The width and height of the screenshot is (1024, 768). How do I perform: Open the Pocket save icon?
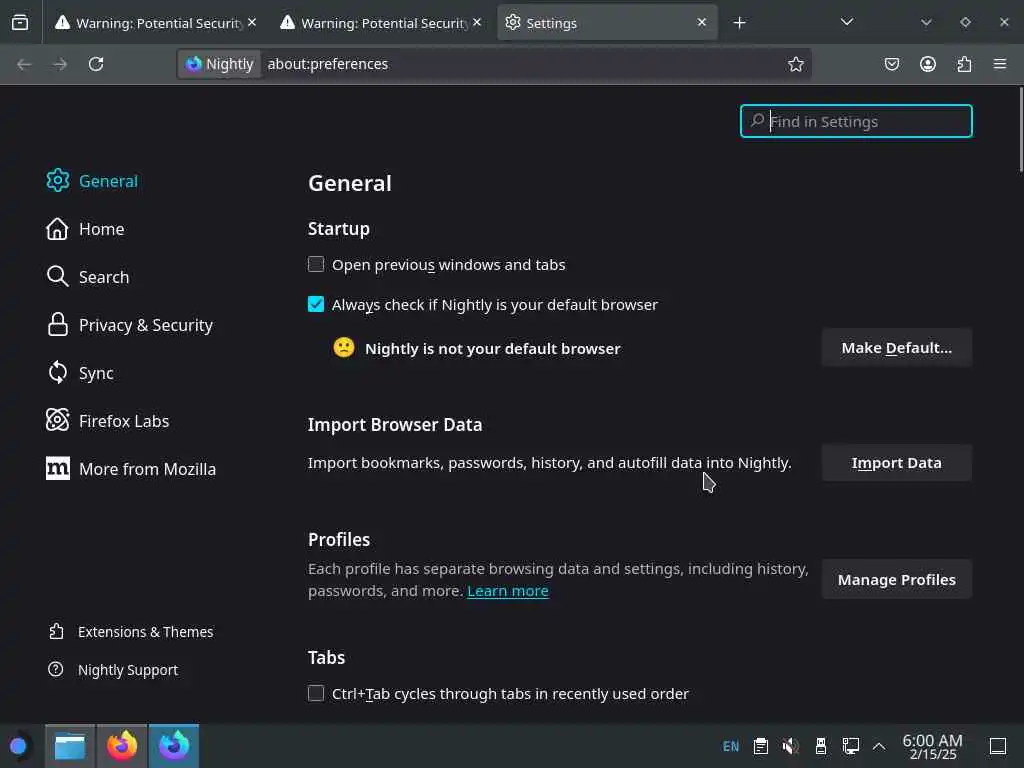[892, 64]
